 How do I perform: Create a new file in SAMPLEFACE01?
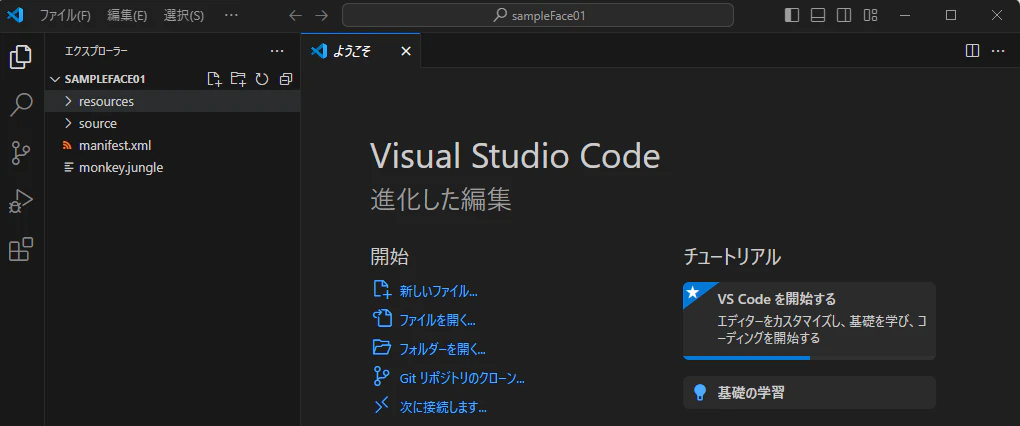[213, 79]
